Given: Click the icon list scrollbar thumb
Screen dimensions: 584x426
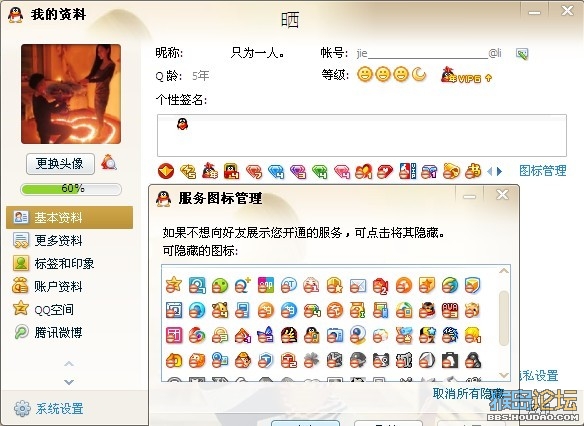Looking at the screenshot, I should click(x=504, y=318).
